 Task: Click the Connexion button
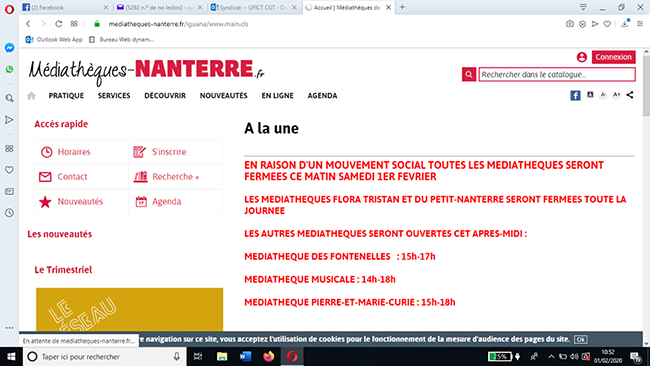pyautogui.click(x=614, y=57)
